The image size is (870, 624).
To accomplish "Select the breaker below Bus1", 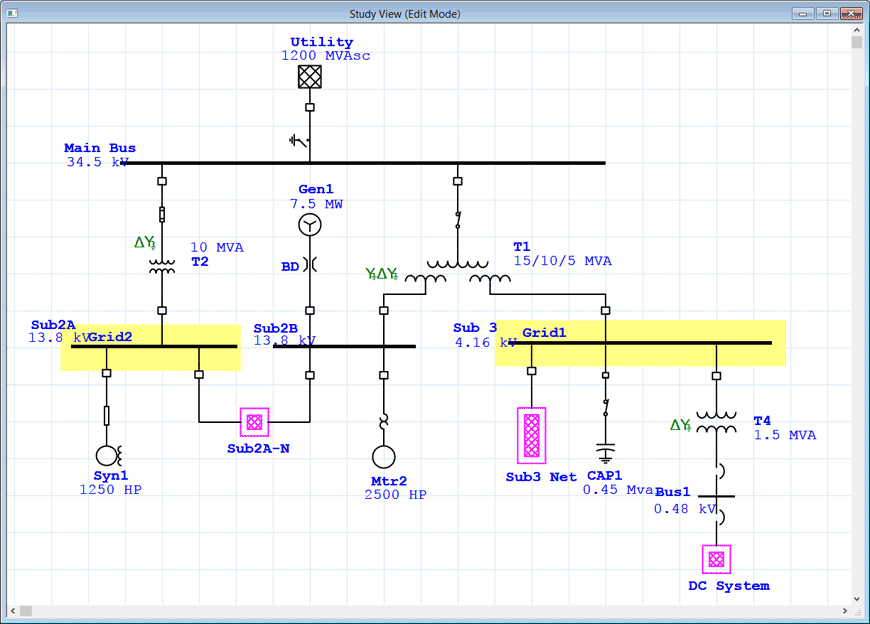I will (720, 518).
